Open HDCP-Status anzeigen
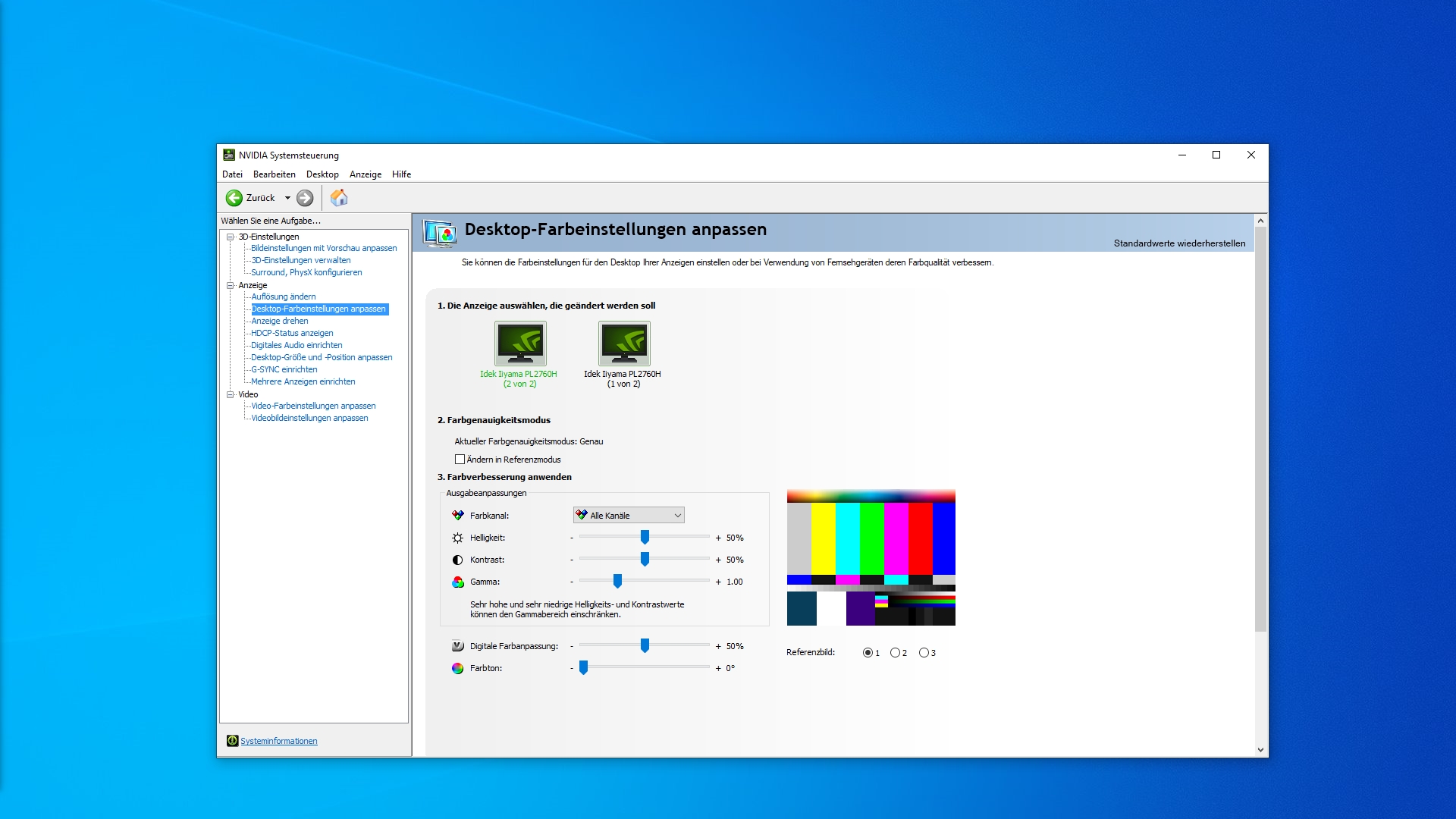 292,333
